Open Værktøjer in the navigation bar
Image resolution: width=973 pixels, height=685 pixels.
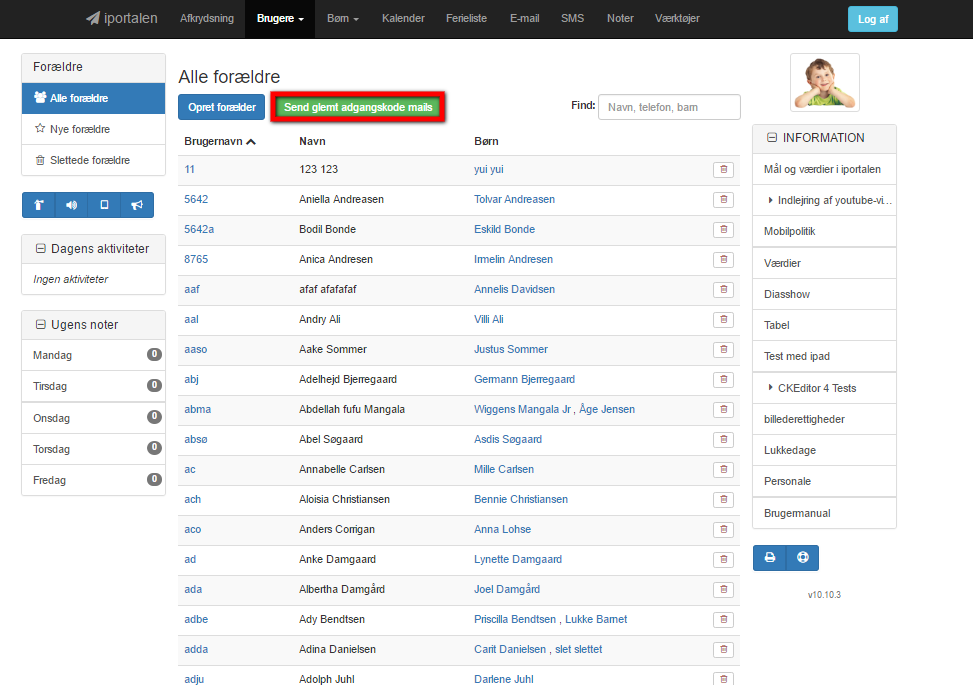677,19
